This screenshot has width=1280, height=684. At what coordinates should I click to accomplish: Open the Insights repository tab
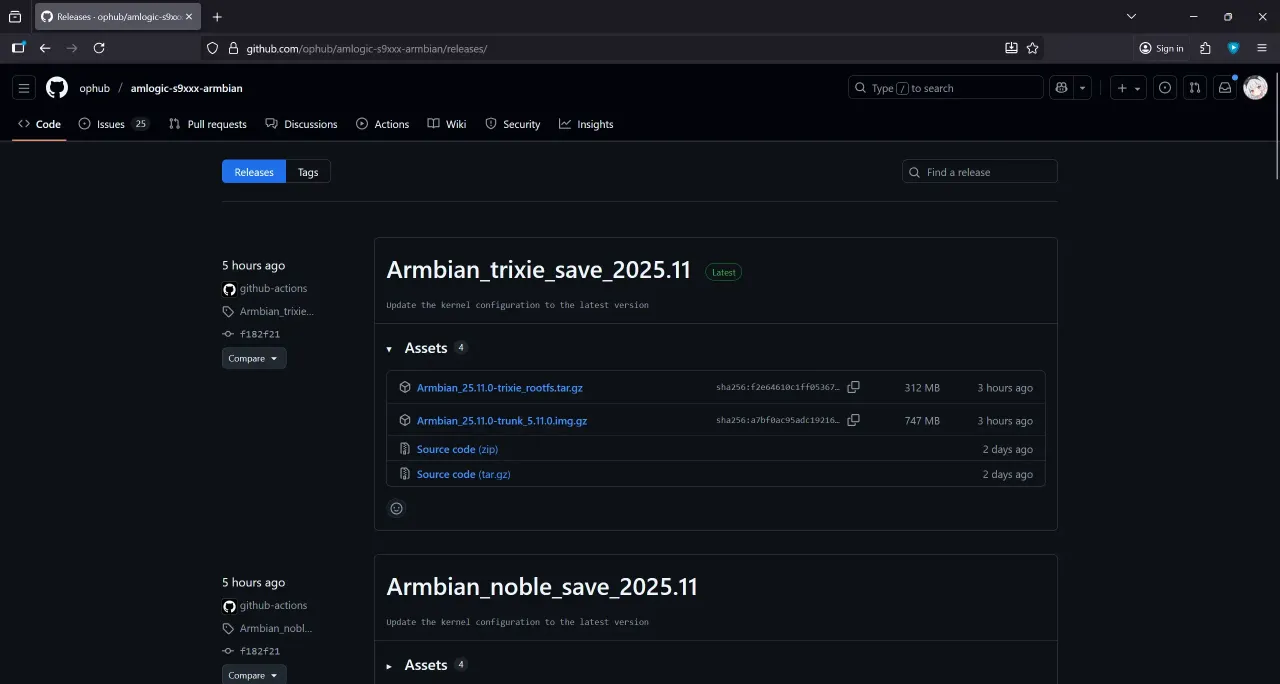click(x=586, y=124)
